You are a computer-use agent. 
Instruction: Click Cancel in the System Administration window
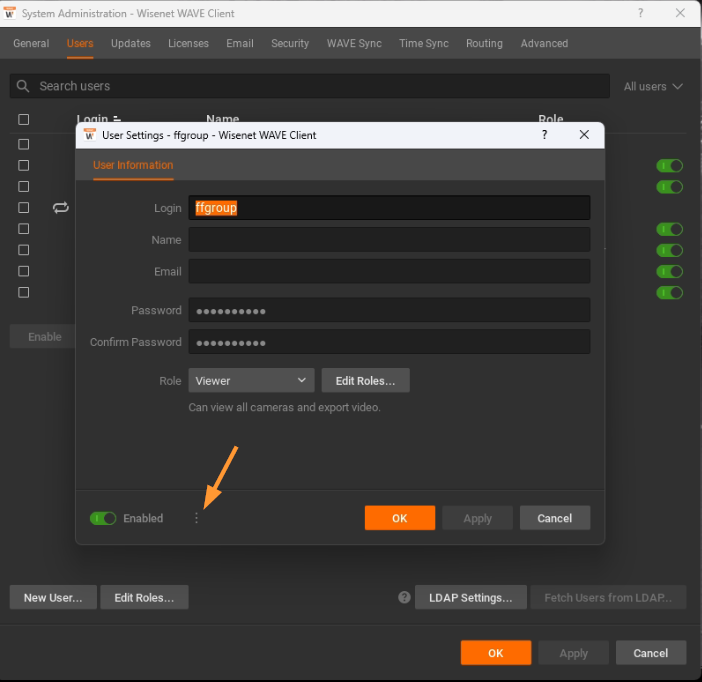tap(651, 653)
